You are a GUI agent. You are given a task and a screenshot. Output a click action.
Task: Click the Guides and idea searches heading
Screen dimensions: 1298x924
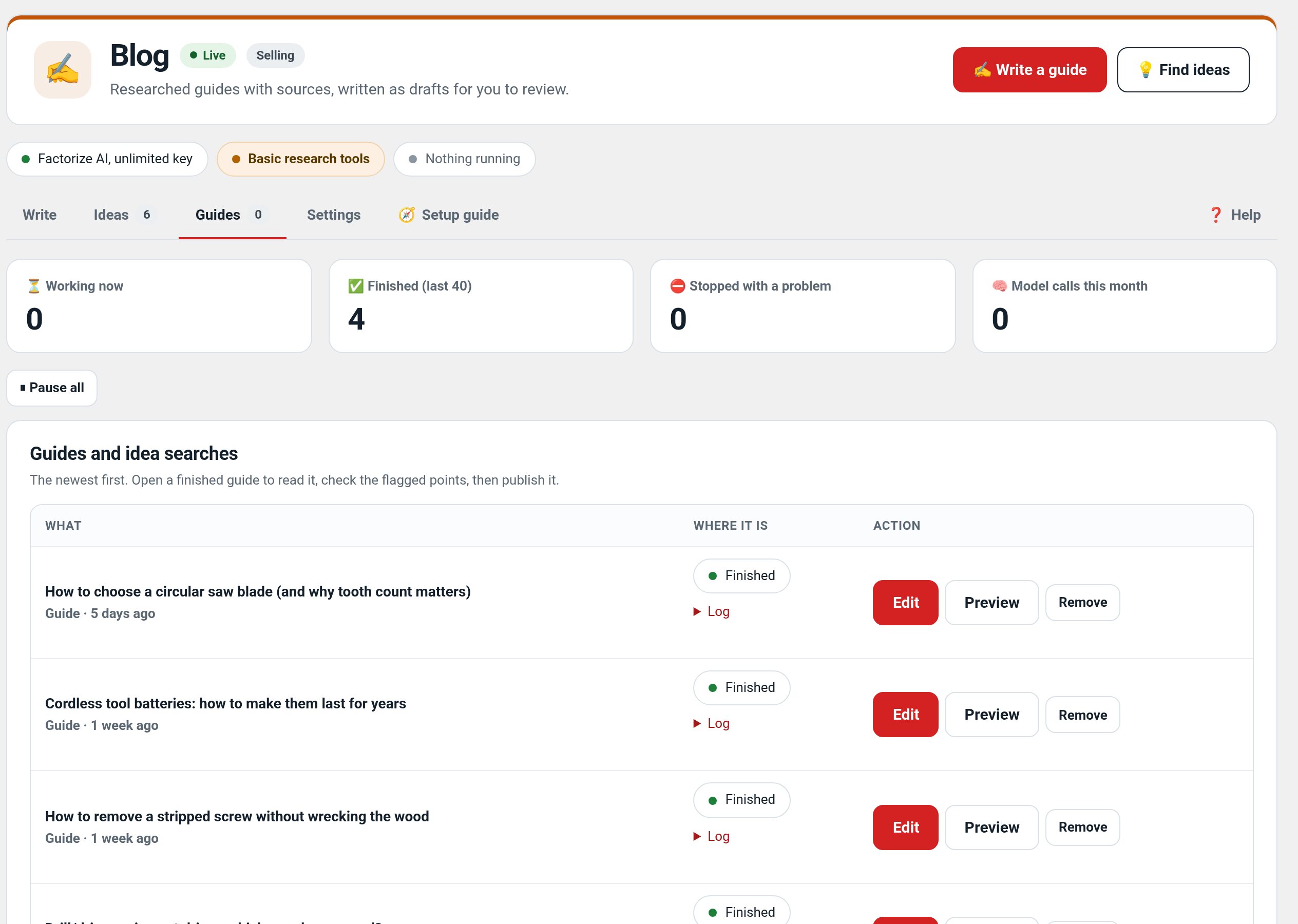point(133,453)
